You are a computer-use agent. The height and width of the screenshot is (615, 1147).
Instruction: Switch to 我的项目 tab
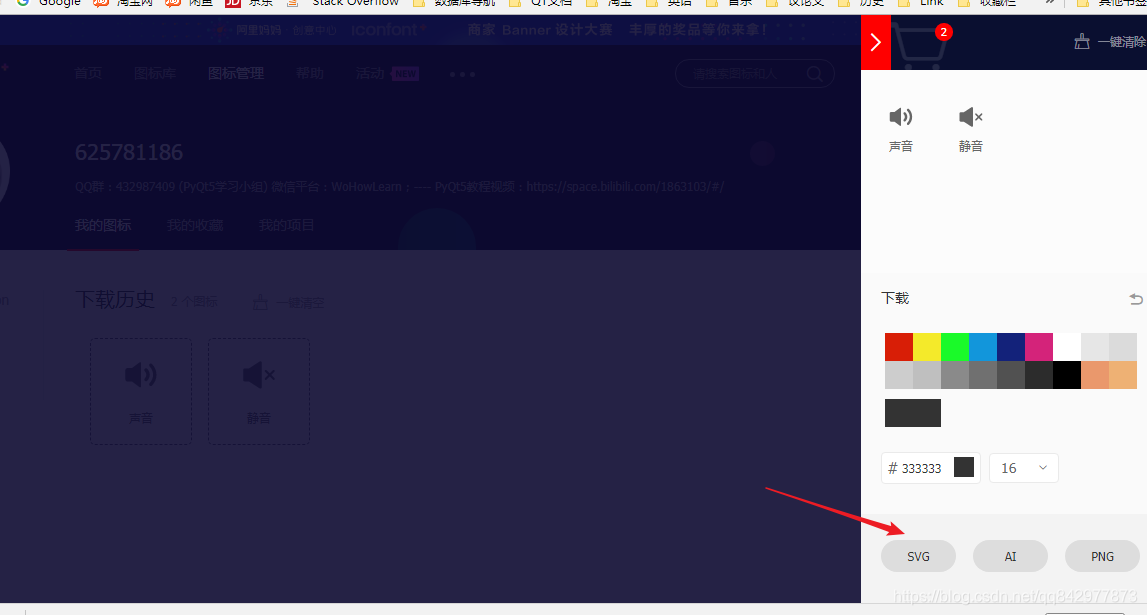pyautogui.click(x=287, y=225)
